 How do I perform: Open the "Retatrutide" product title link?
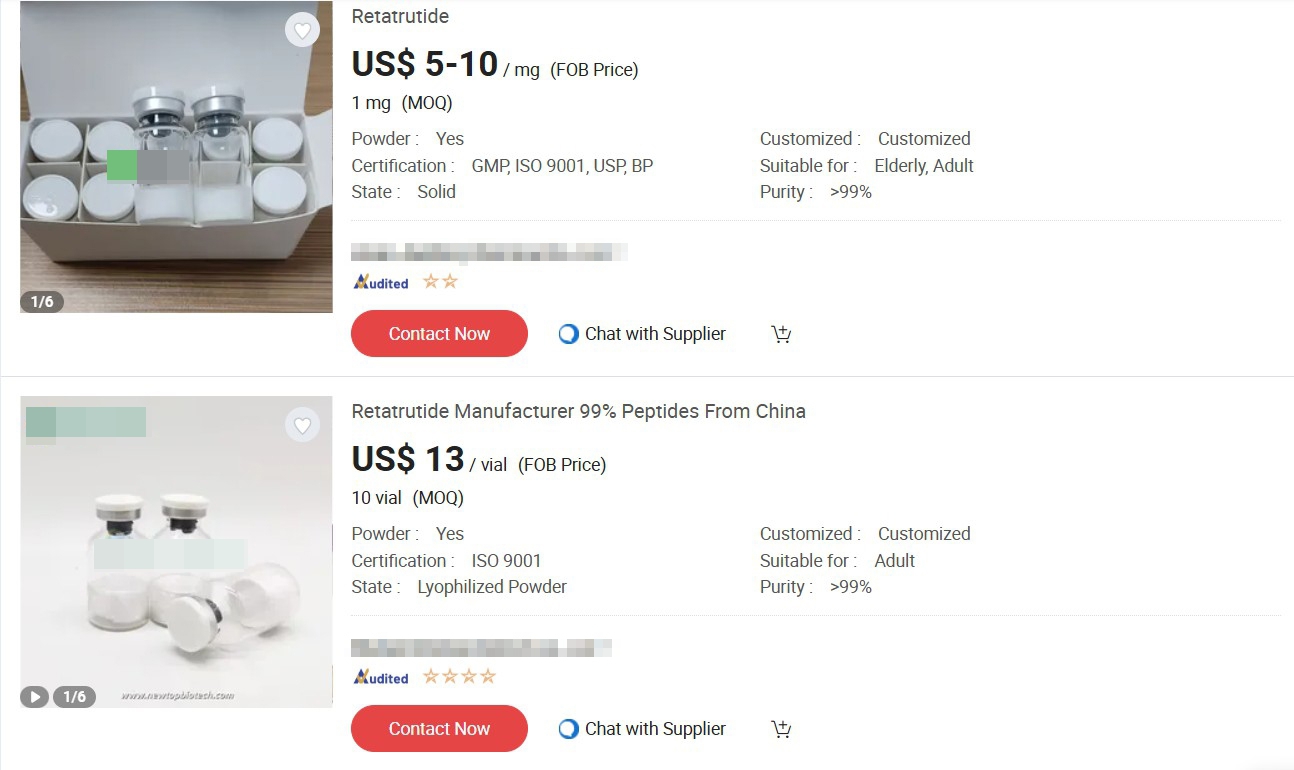click(399, 16)
